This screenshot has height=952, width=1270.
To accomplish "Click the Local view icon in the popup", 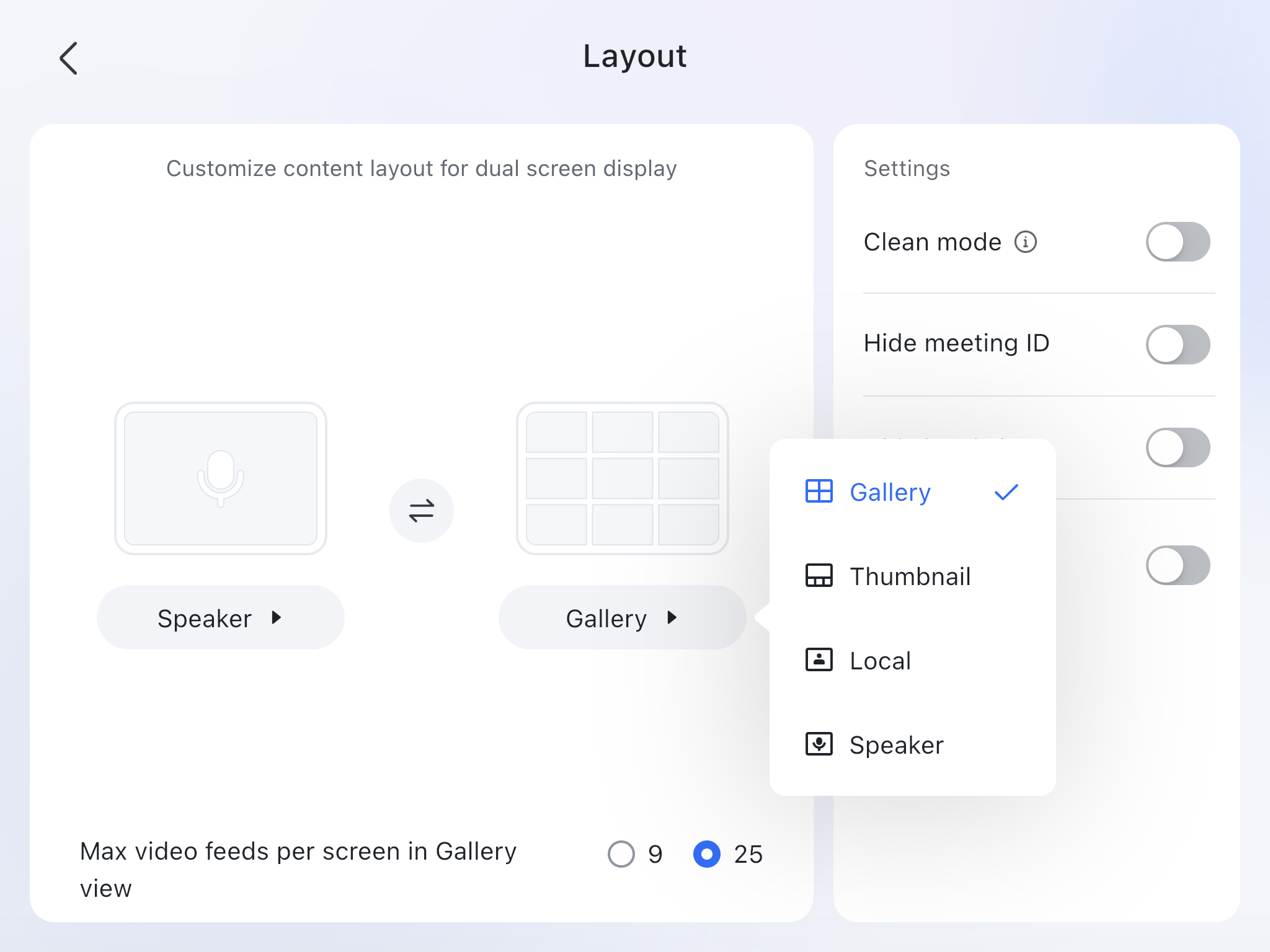I will (x=820, y=660).
